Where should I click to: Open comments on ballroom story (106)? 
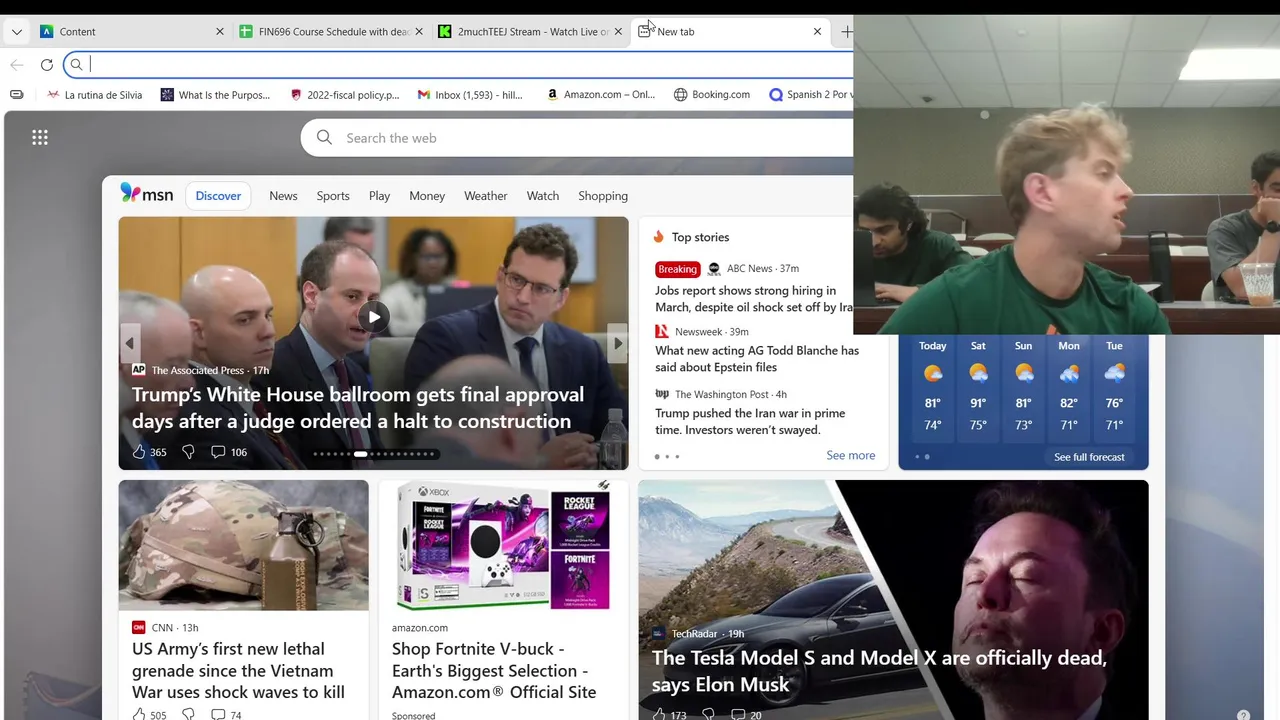coord(228,452)
